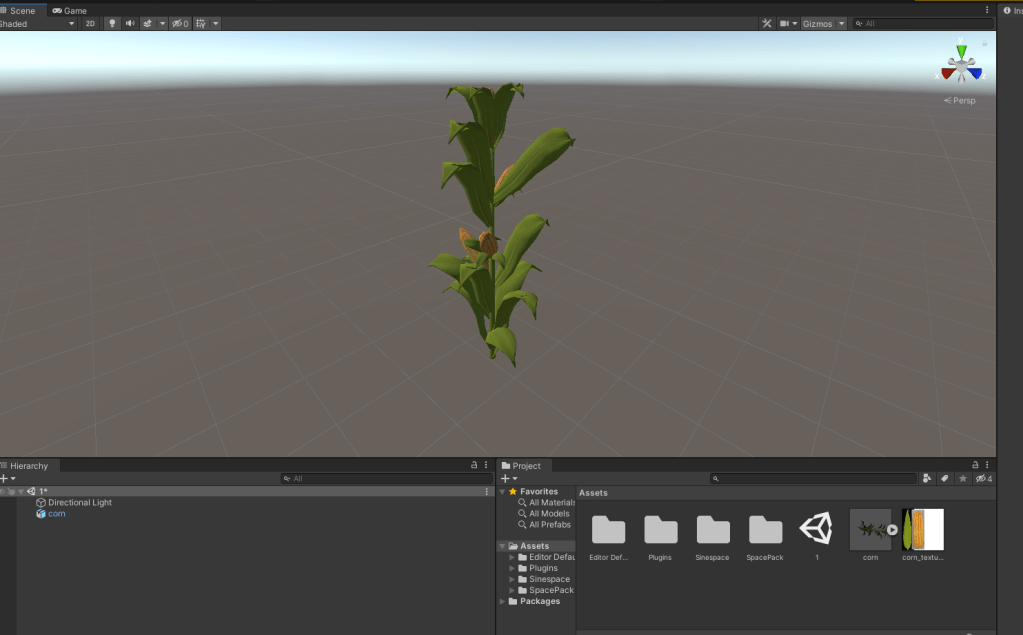
Task: Click the hidden objects visibility icon
Action: [179, 23]
